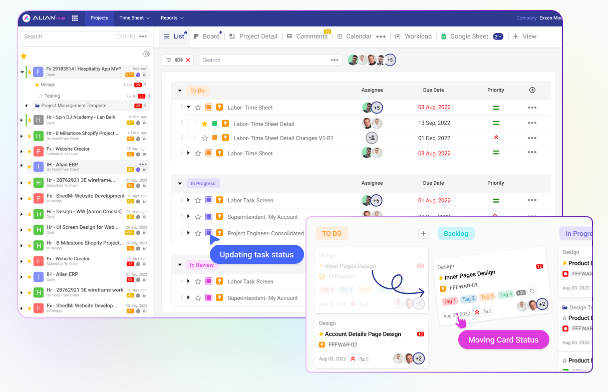Expand Spin DJ Academy project in sidebar
The image size is (608, 392).
[21, 120]
